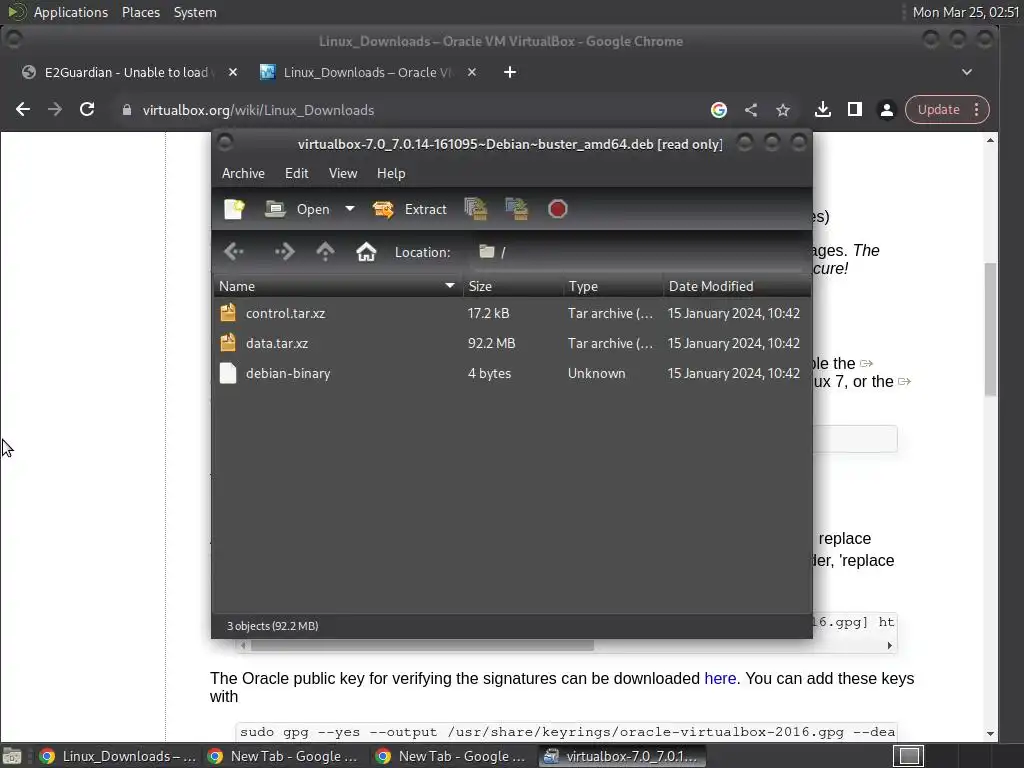Open the Applications menu in the top panel
This screenshot has height=768, width=1024.
71,12
